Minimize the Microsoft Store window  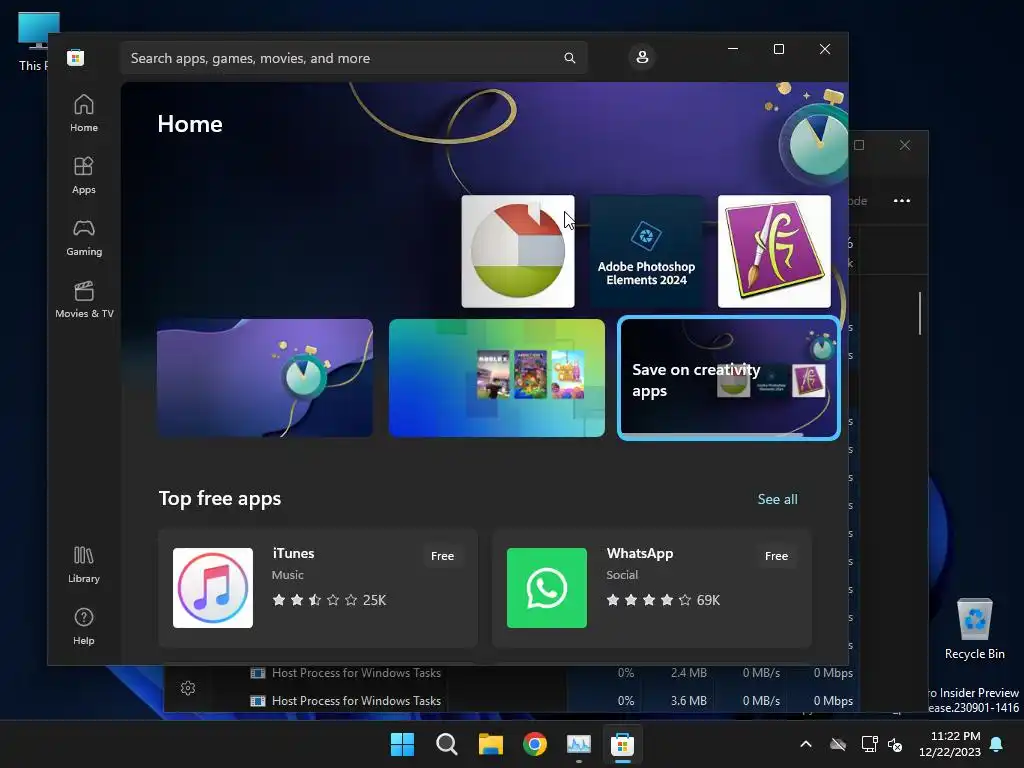coord(733,49)
